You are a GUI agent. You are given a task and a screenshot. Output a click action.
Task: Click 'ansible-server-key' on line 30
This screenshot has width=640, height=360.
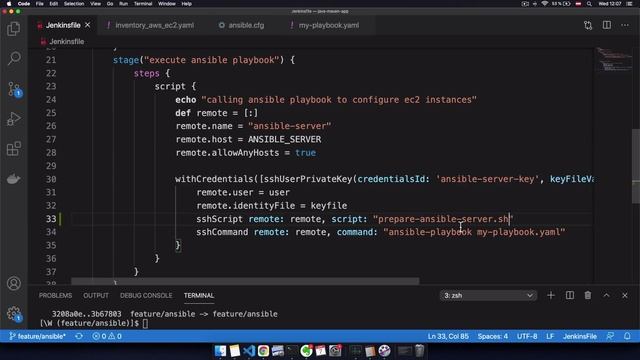tap(488, 179)
